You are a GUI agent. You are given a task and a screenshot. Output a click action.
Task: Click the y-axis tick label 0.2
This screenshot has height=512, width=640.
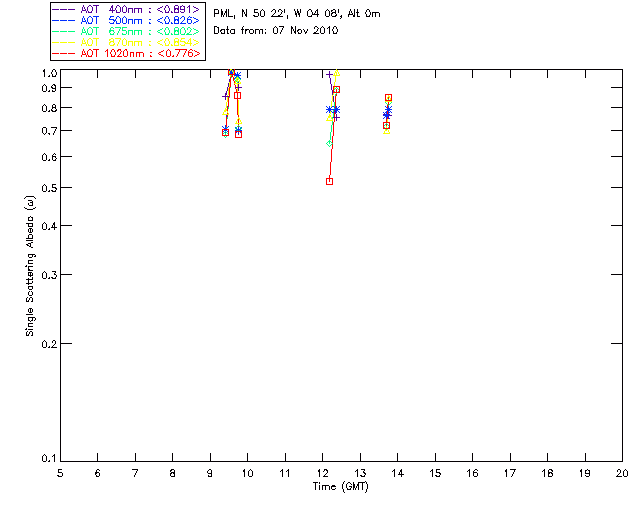(49, 344)
